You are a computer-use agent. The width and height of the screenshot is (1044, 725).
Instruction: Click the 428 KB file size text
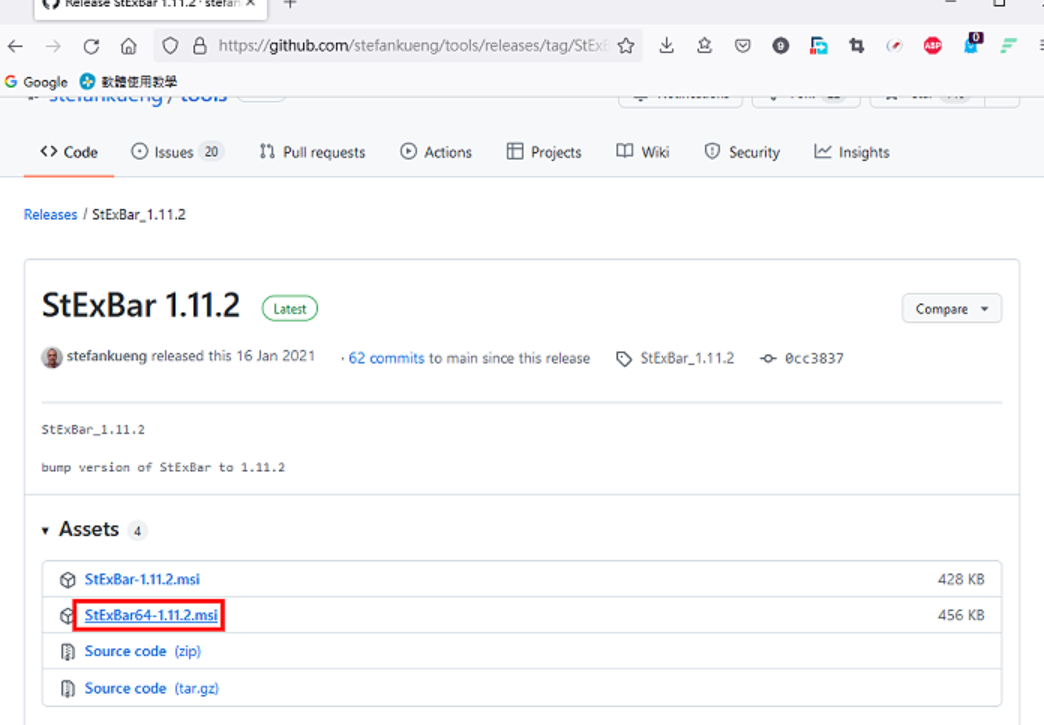(961, 579)
